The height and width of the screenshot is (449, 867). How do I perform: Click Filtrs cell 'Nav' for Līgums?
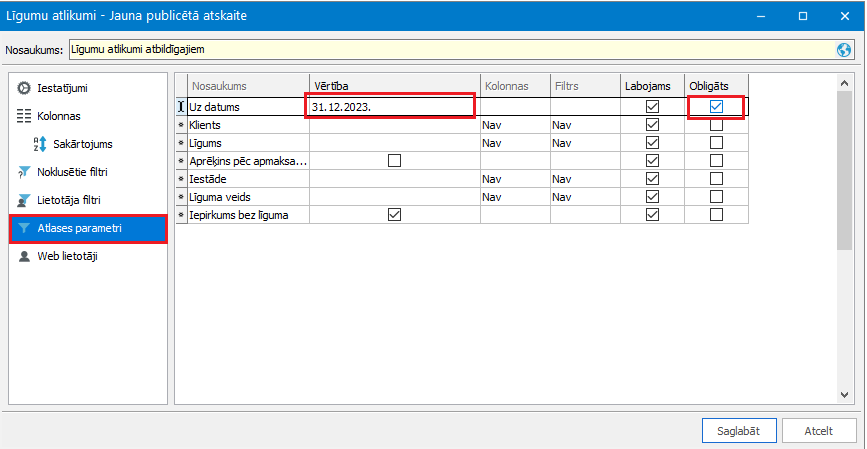(x=585, y=143)
